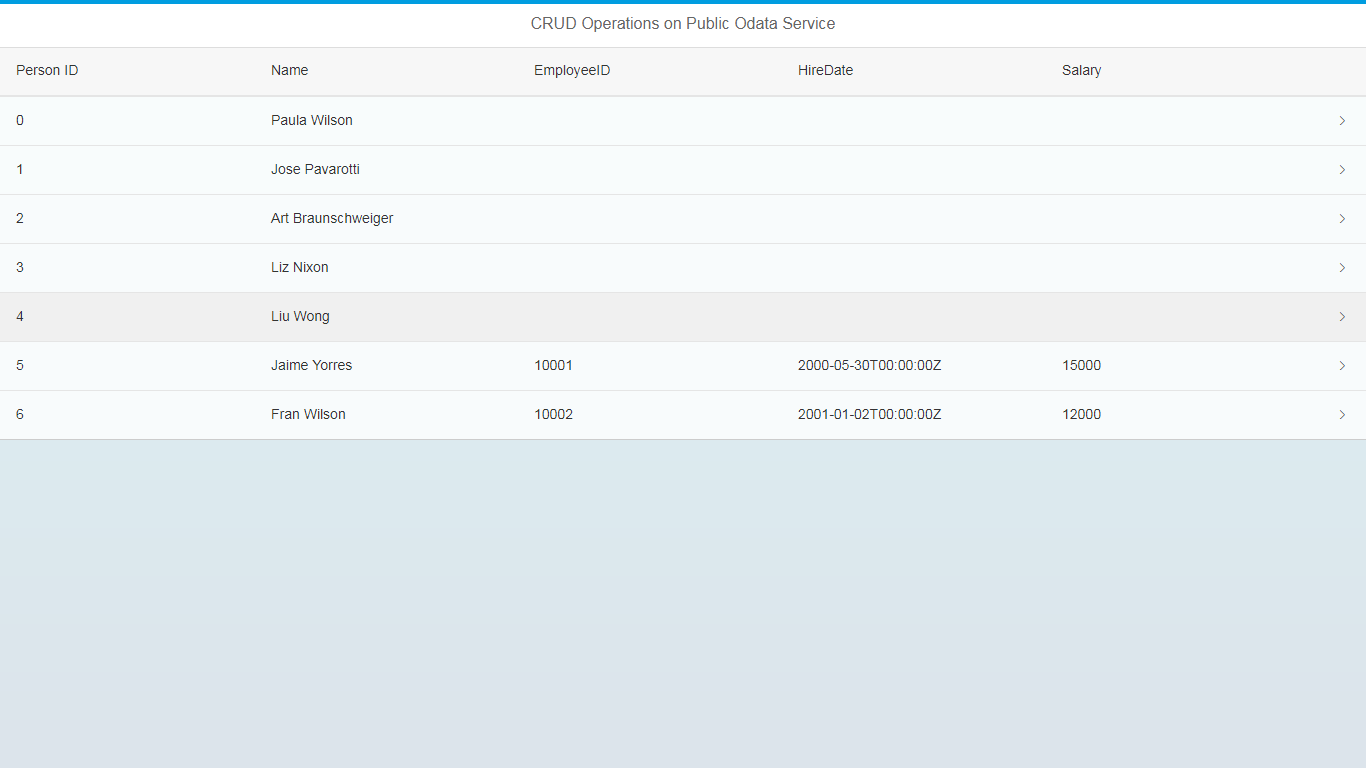Expand the Liu Wong record details

tap(1342, 316)
